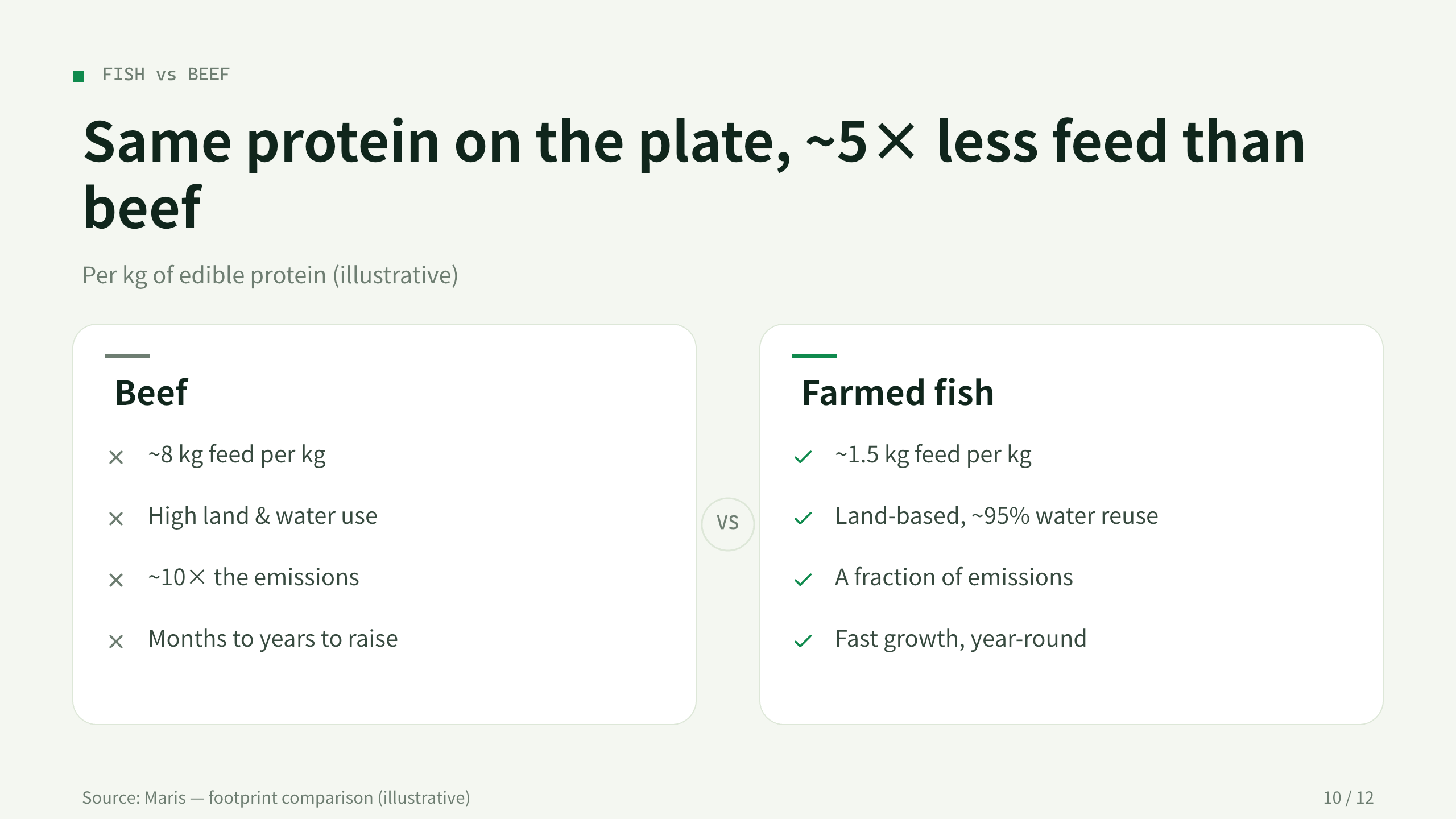Click the Beef card heading

click(x=151, y=392)
